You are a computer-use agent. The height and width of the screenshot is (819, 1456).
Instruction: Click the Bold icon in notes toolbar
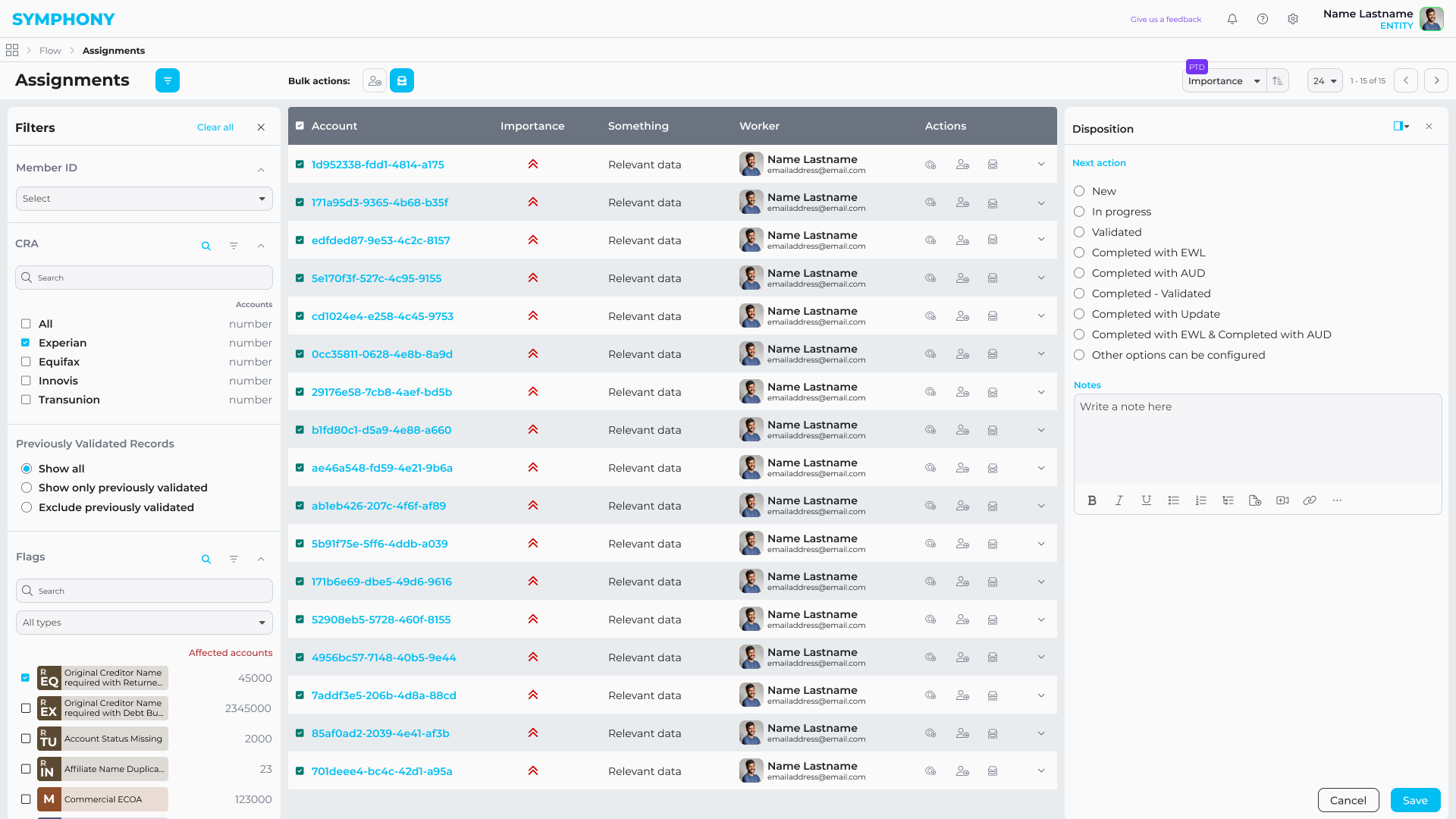[x=1092, y=500]
